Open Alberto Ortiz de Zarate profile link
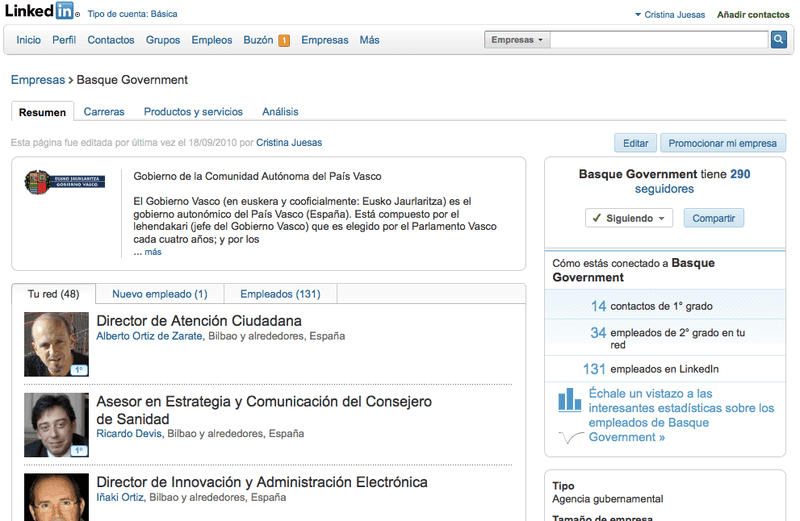Image resolution: width=800 pixels, height=521 pixels. tap(149, 336)
